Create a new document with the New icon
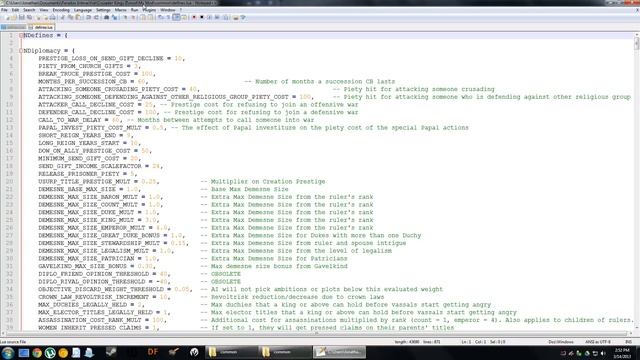 pyautogui.click(x=6, y=18)
